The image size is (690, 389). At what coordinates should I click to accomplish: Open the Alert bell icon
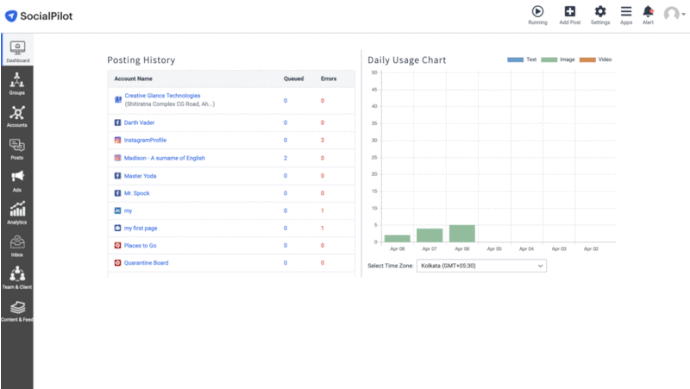coord(648,15)
